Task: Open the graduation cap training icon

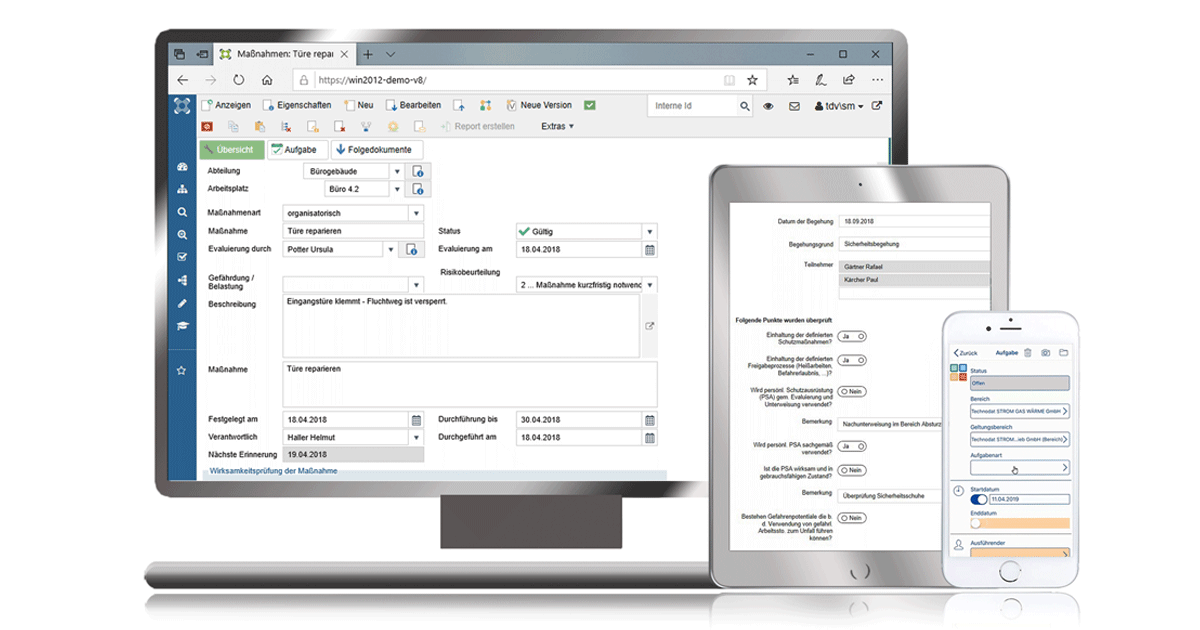Action: point(182,325)
